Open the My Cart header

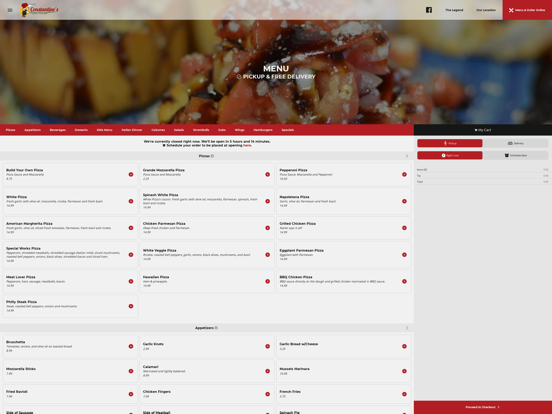coord(483,130)
